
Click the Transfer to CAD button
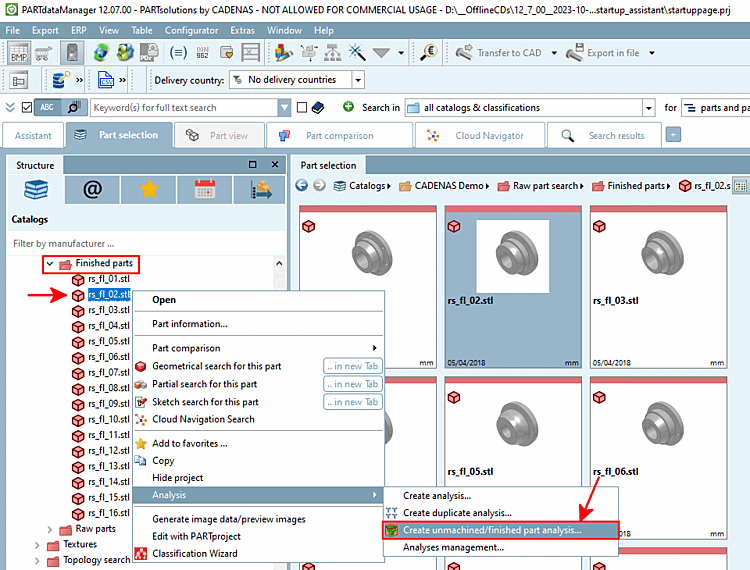[x=499, y=53]
